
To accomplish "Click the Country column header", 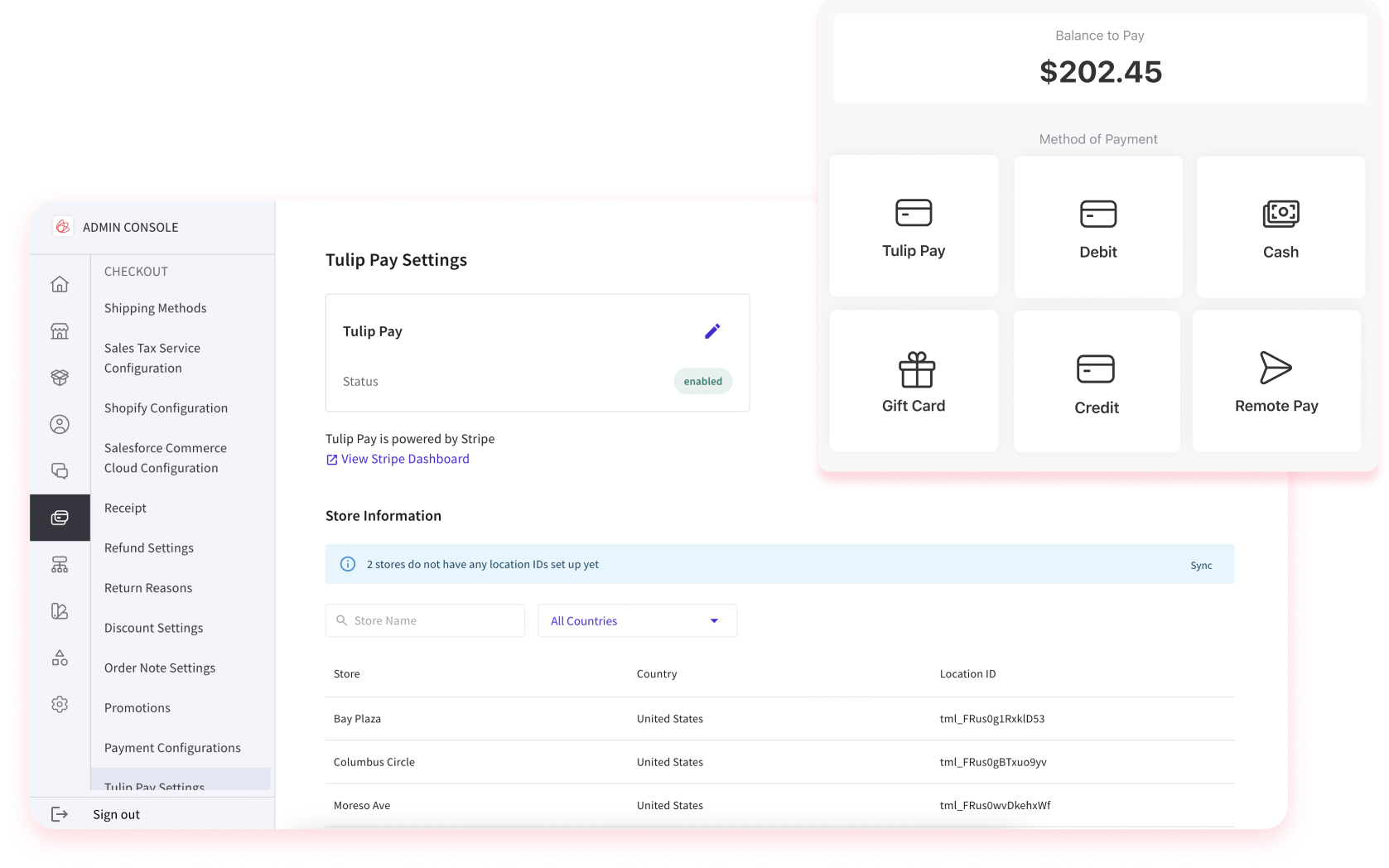I will click(657, 674).
